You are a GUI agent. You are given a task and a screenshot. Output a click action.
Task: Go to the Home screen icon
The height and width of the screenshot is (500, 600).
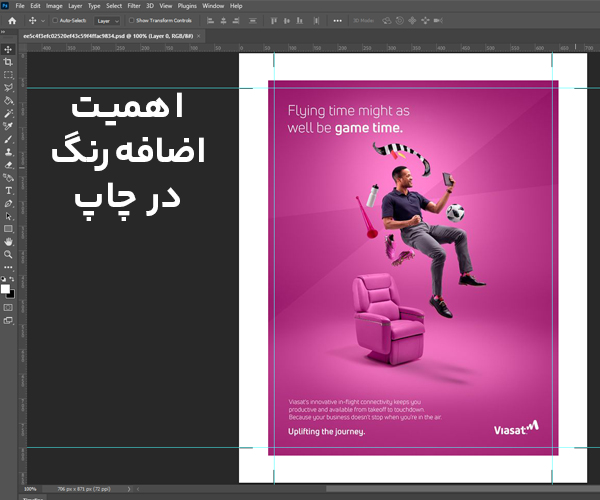[x=12, y=21]
